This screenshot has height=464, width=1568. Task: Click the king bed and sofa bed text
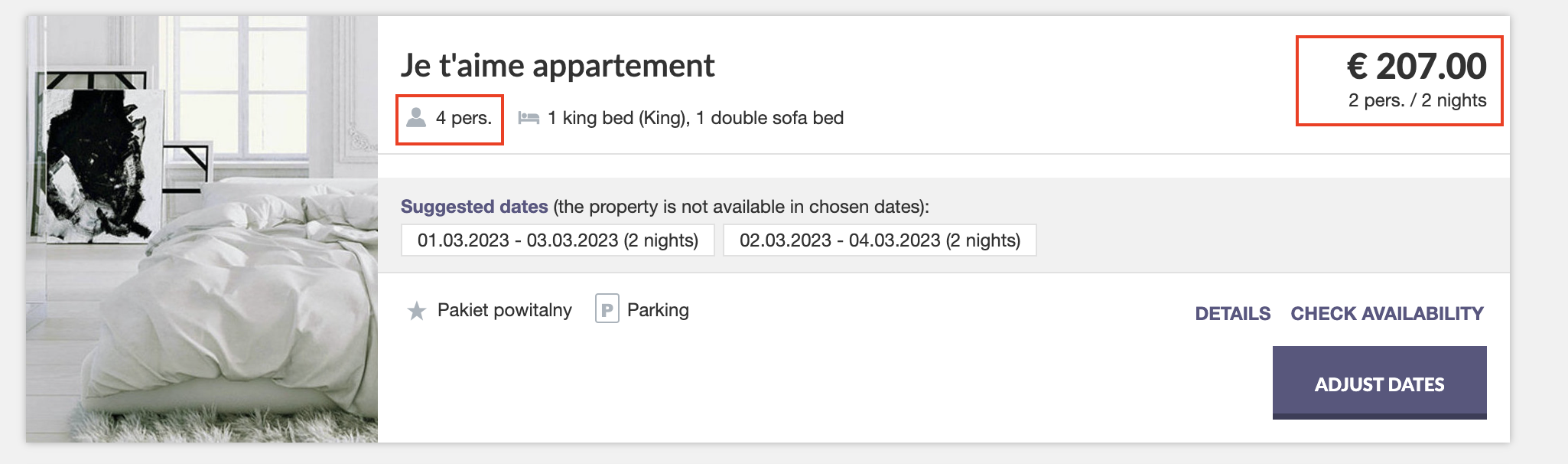695,118
